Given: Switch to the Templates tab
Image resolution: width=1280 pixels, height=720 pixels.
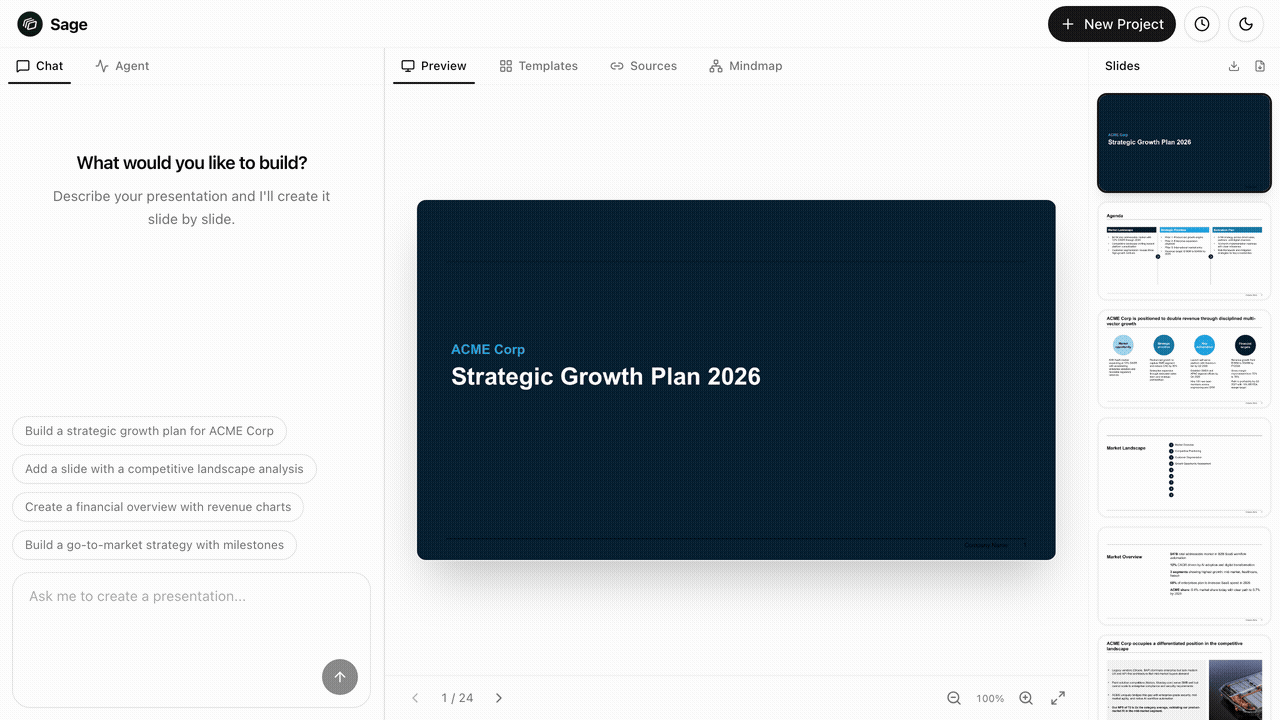Looking at the screenshot, I should click(x=538, y=66).
